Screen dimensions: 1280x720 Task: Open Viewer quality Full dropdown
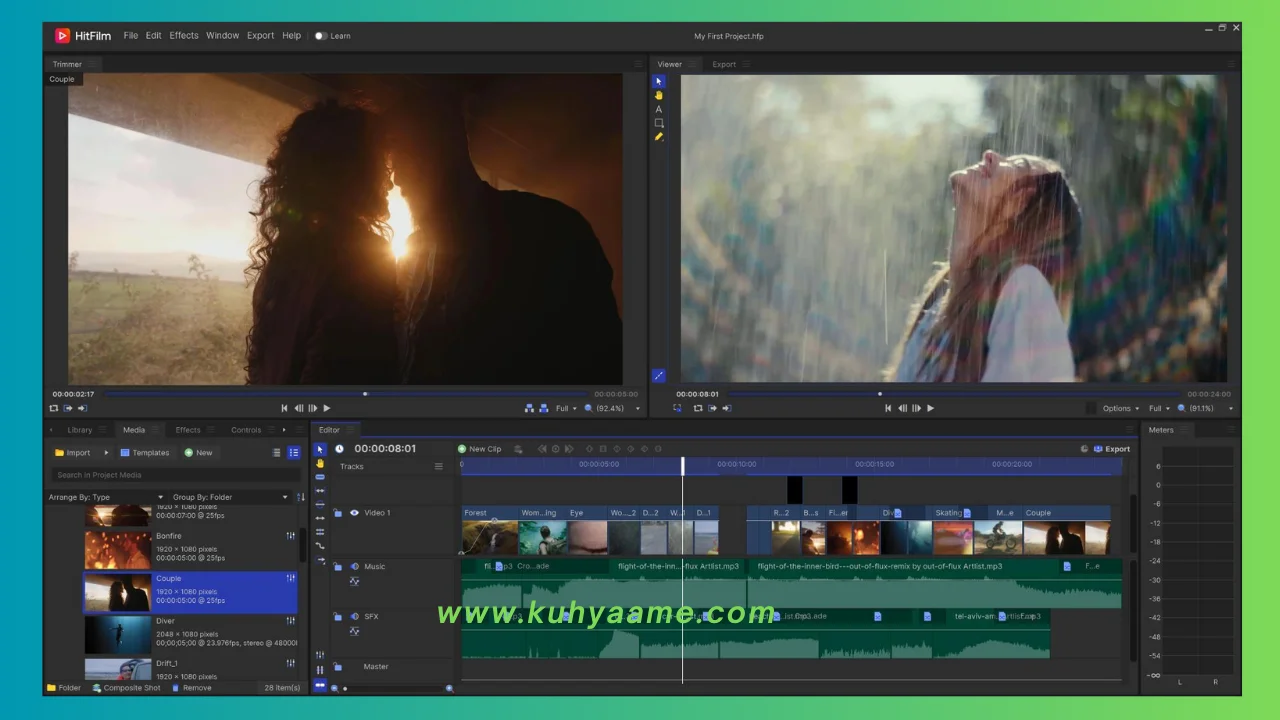click(1158, 408)
